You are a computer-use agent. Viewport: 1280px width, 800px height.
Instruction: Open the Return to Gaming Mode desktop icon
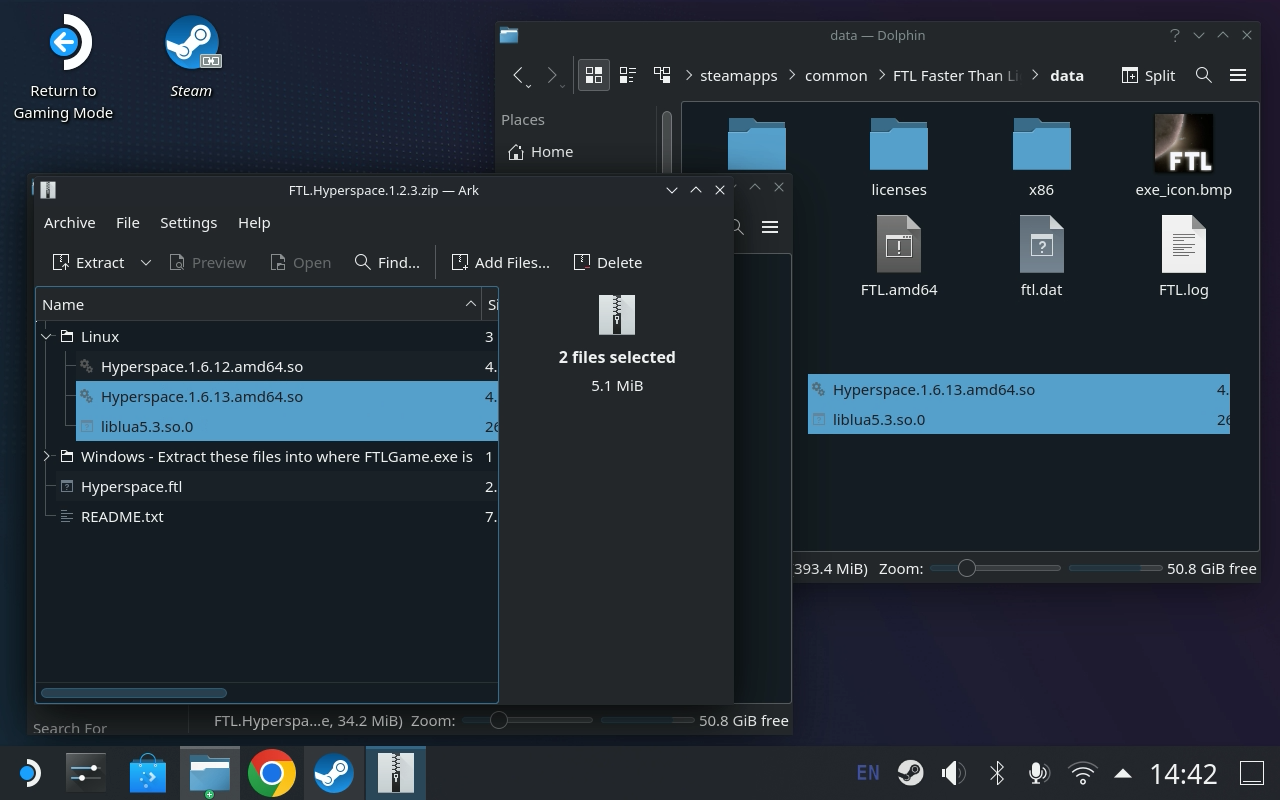point(63,68)
